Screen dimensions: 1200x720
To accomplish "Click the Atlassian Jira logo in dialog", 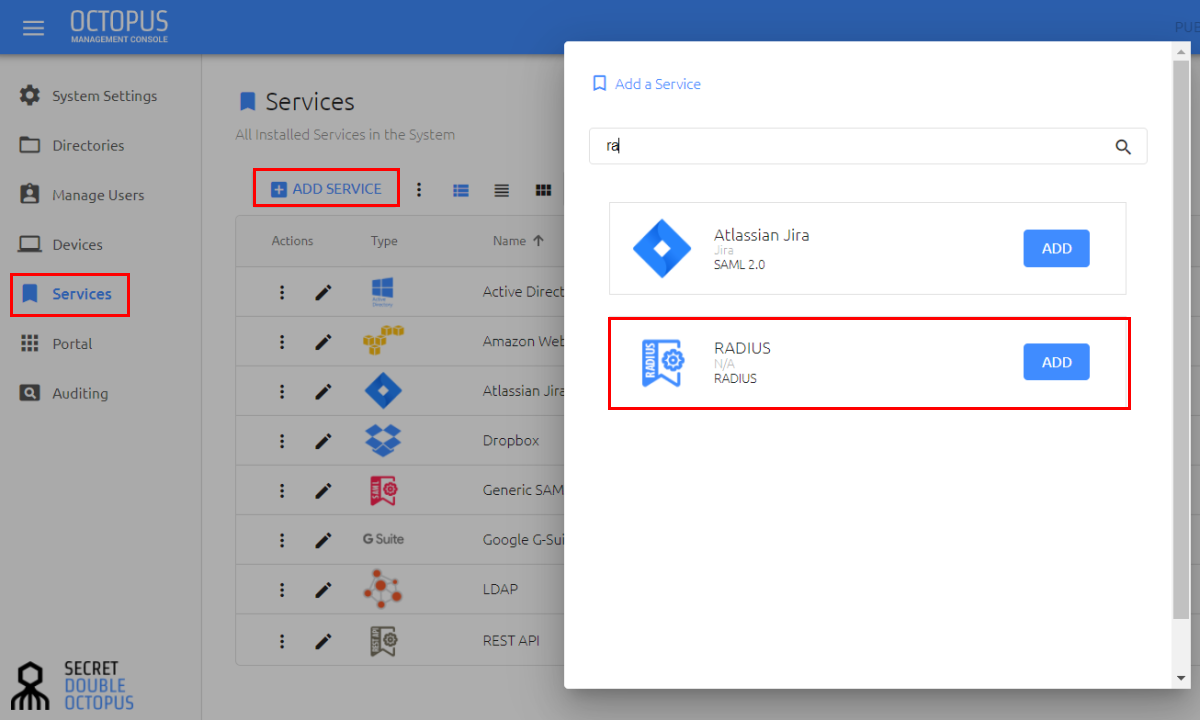I will [662, 248].
